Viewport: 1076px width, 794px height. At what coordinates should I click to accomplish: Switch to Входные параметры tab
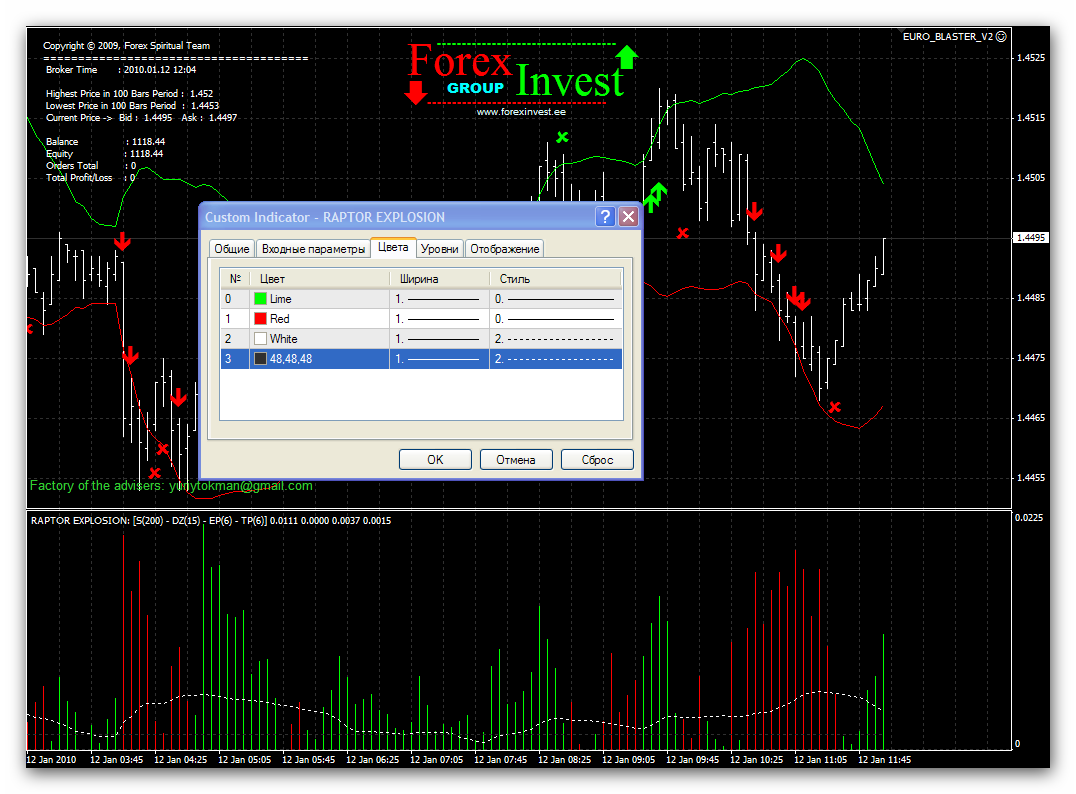click(313, 248)
